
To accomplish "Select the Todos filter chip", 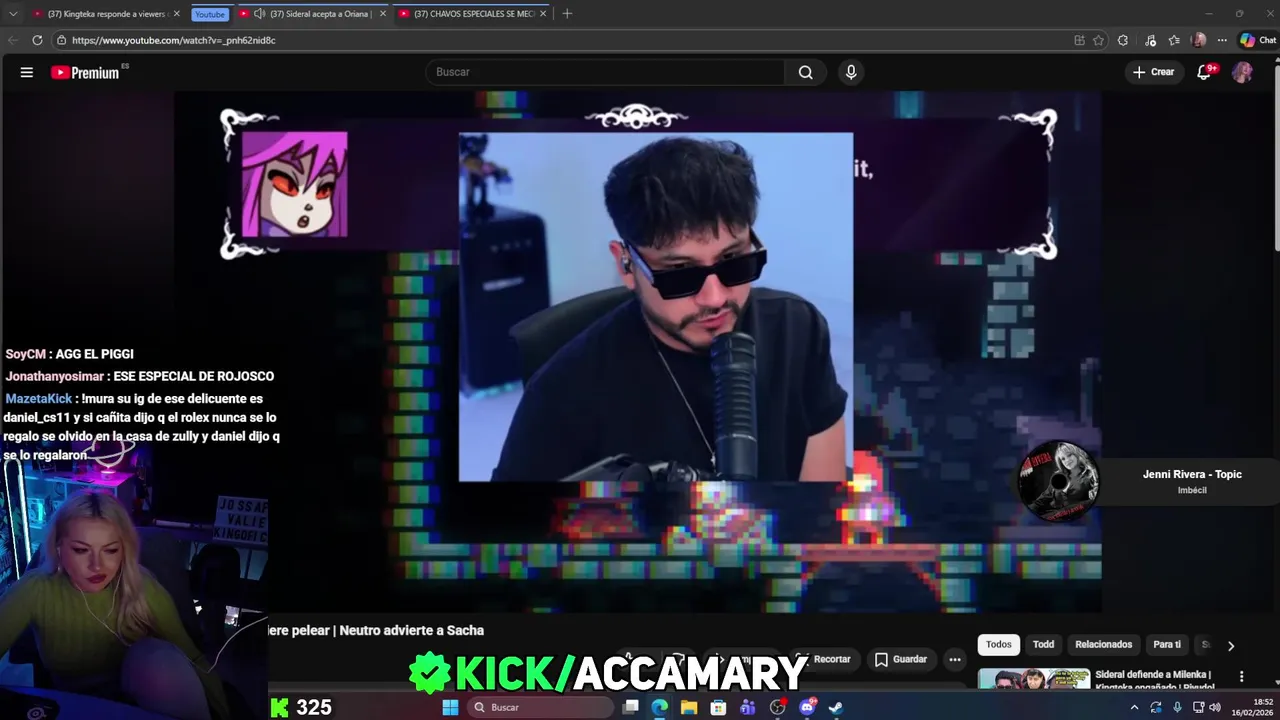I will [999, 645].
